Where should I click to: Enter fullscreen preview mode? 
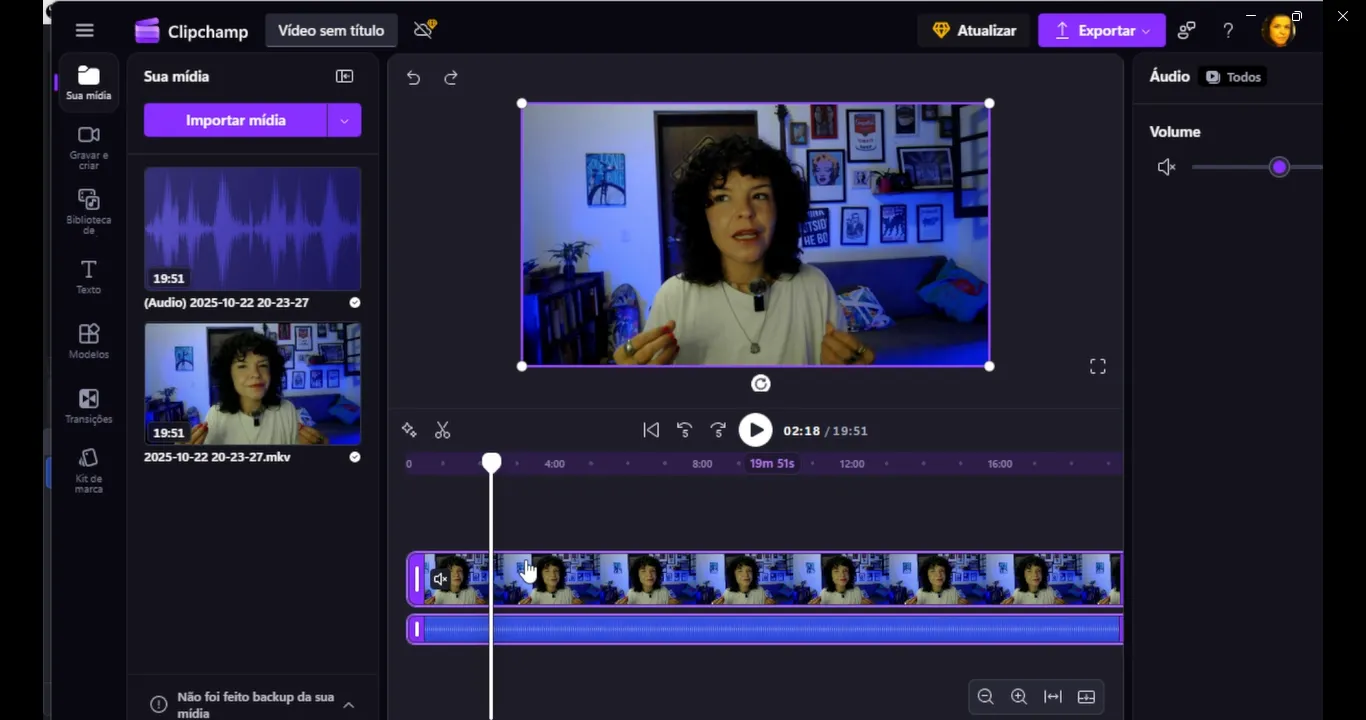(x=1097, y=367)
